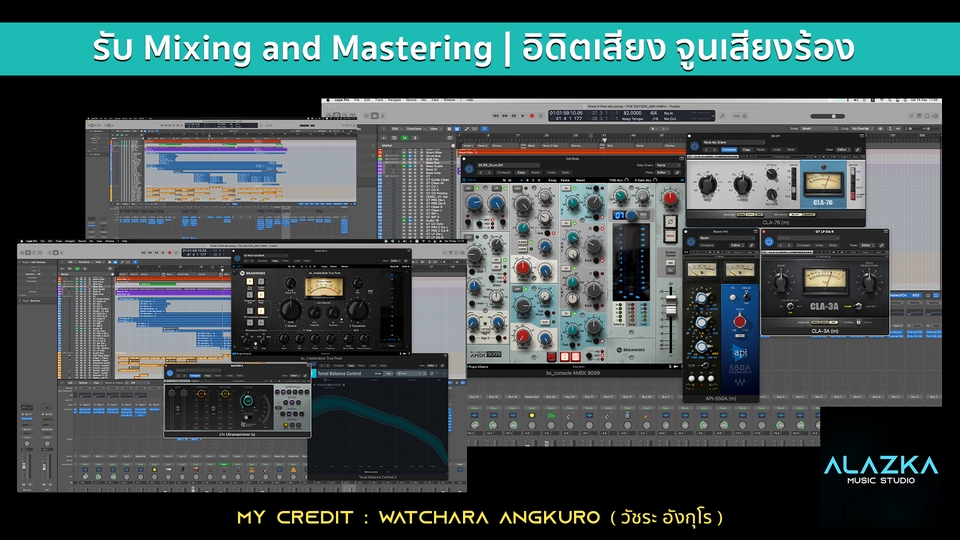This screenshot has width=960, height=540.
Task: Toggle L1+ Ultramaximizer plugin power button
Action: 170,373
